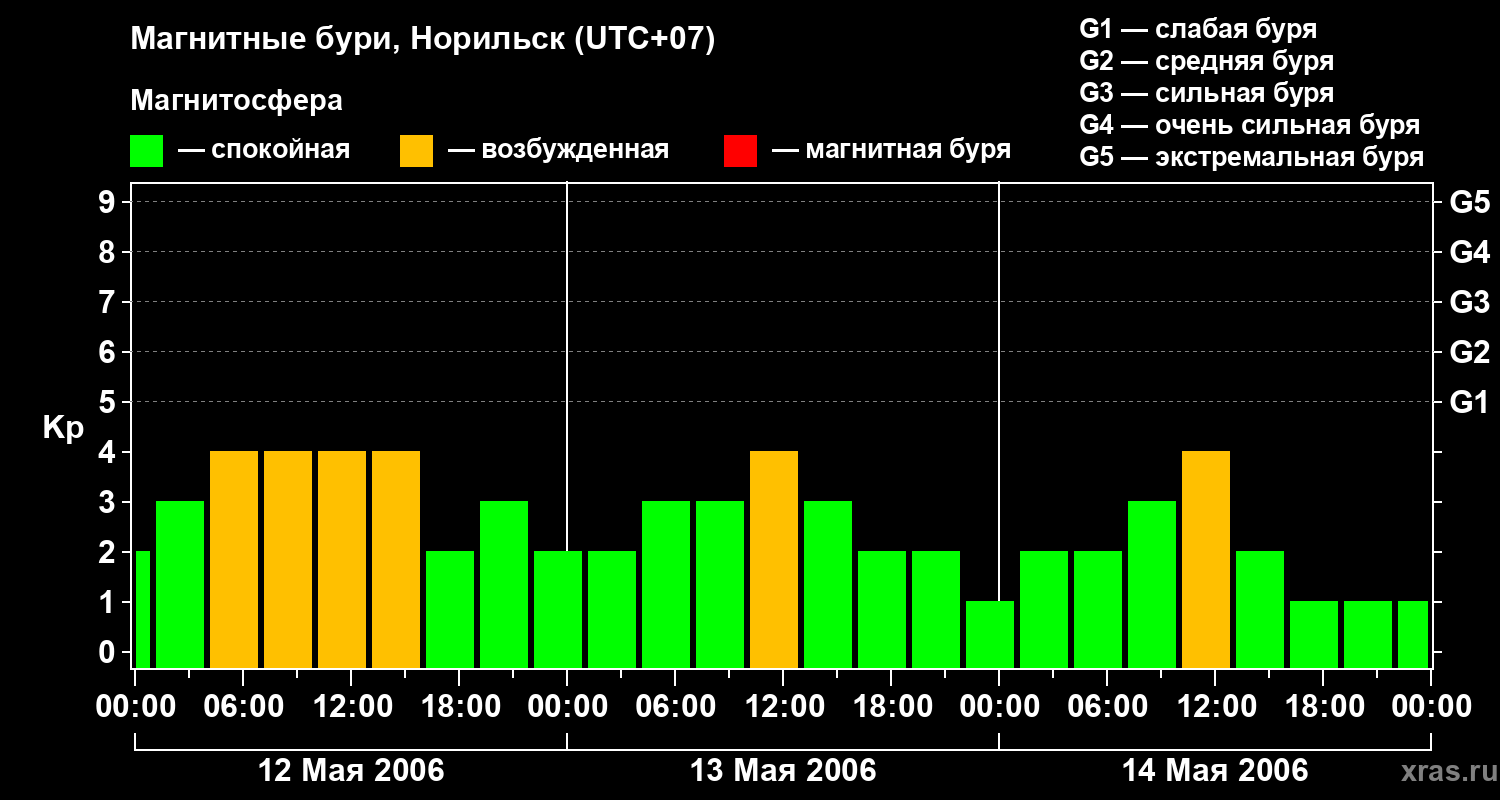Click the legend text '— магнитная буря'
Viewport: 1500px width, 800px height.
[891, 150]
